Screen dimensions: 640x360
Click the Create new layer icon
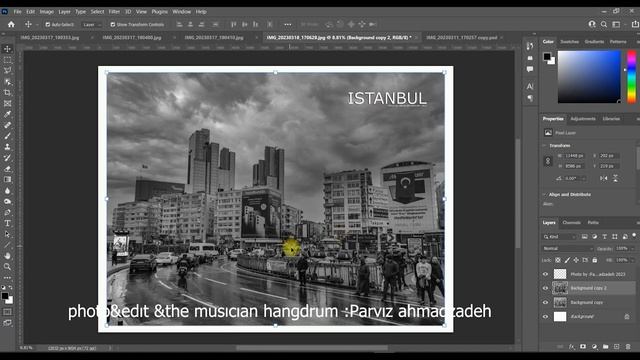point(616,347)
